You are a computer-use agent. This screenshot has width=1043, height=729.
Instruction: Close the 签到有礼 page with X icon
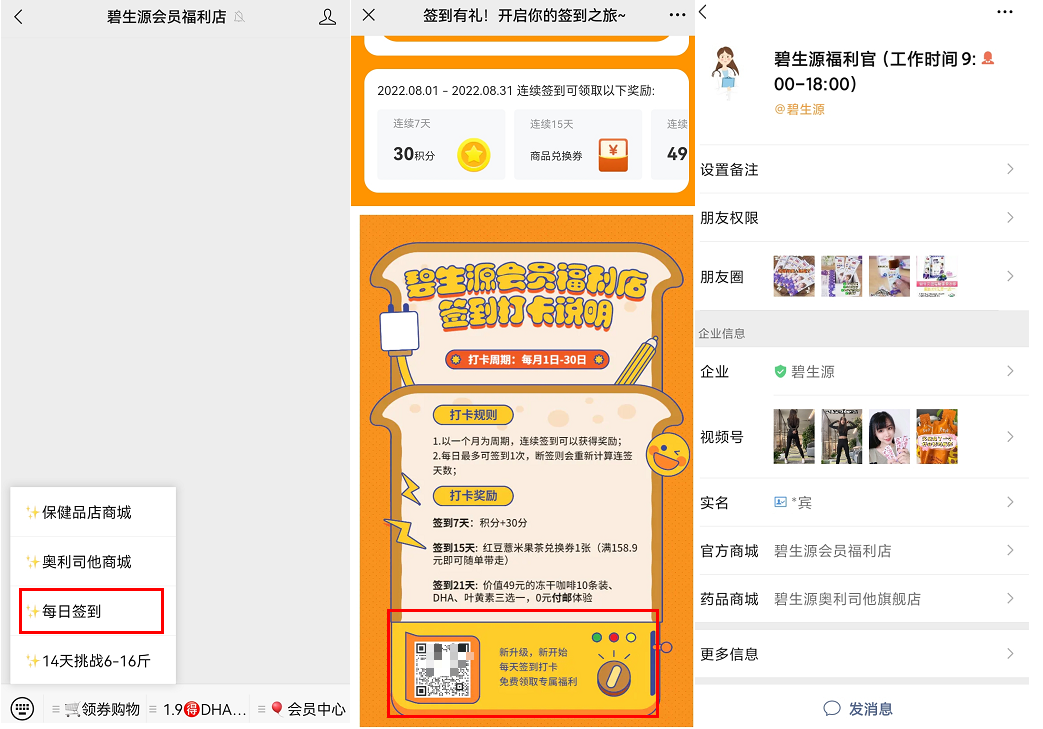[369, 15]
